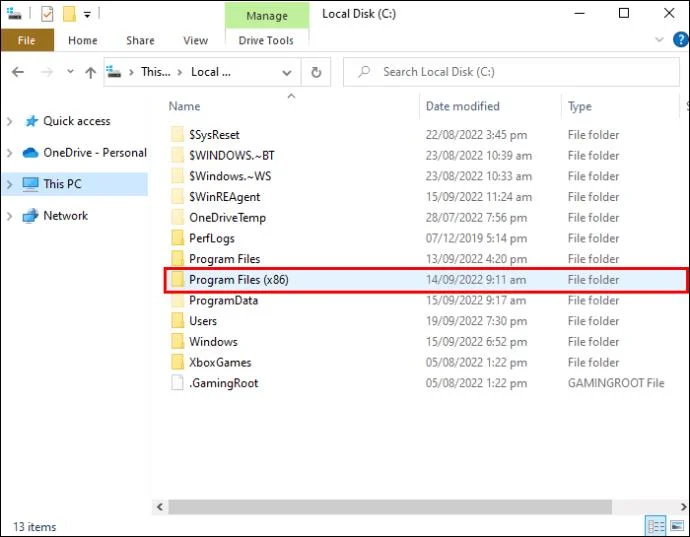
Task: Click the This PC breadcrumb segment
Action: [x=156, y=72]
